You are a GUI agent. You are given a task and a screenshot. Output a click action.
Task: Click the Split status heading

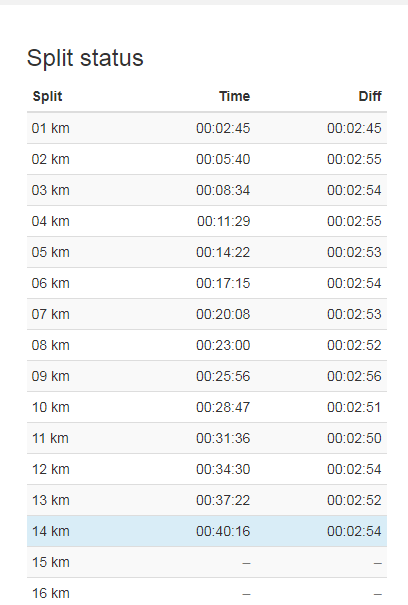(85, 58)
